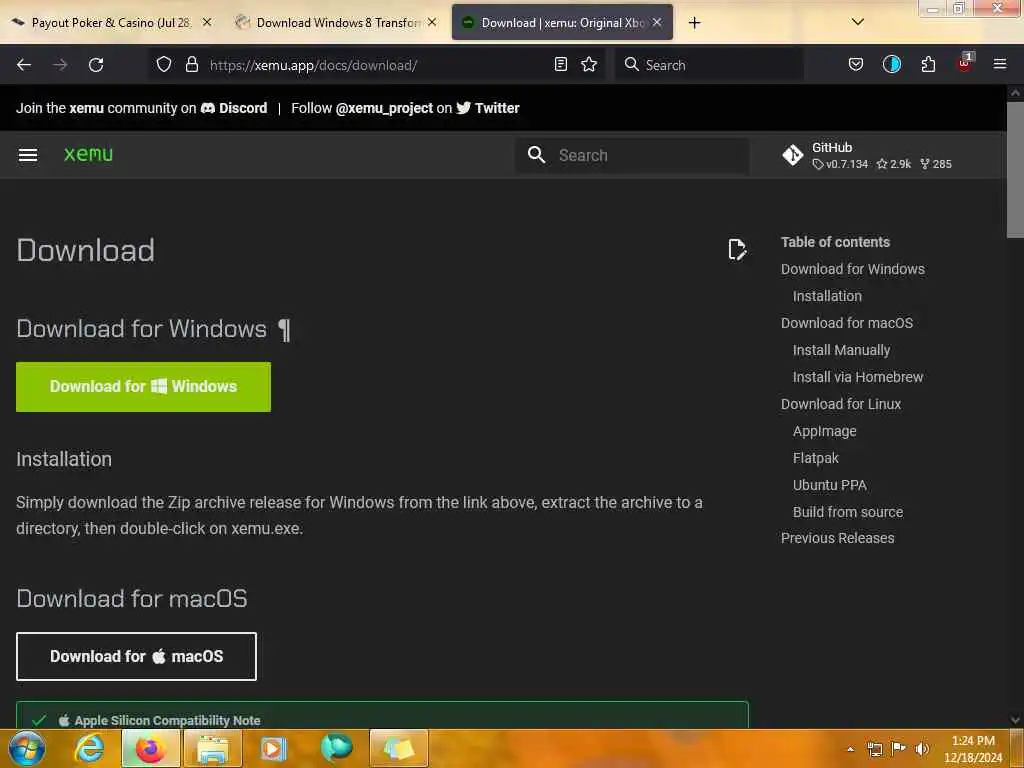Screen dimensions: 1024x768
Task: Go back to the previous page
Action: point(24,65)
